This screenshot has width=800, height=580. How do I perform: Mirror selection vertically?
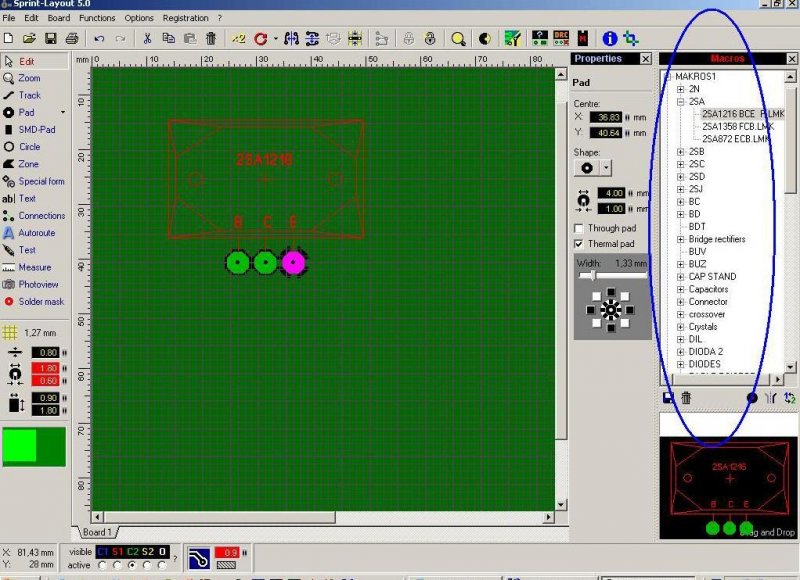click(x=312, y=38)
